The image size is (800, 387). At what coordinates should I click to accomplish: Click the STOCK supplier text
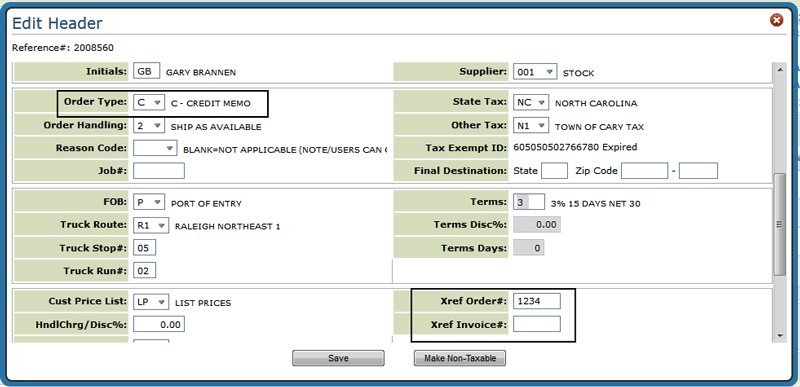[579, 73]
